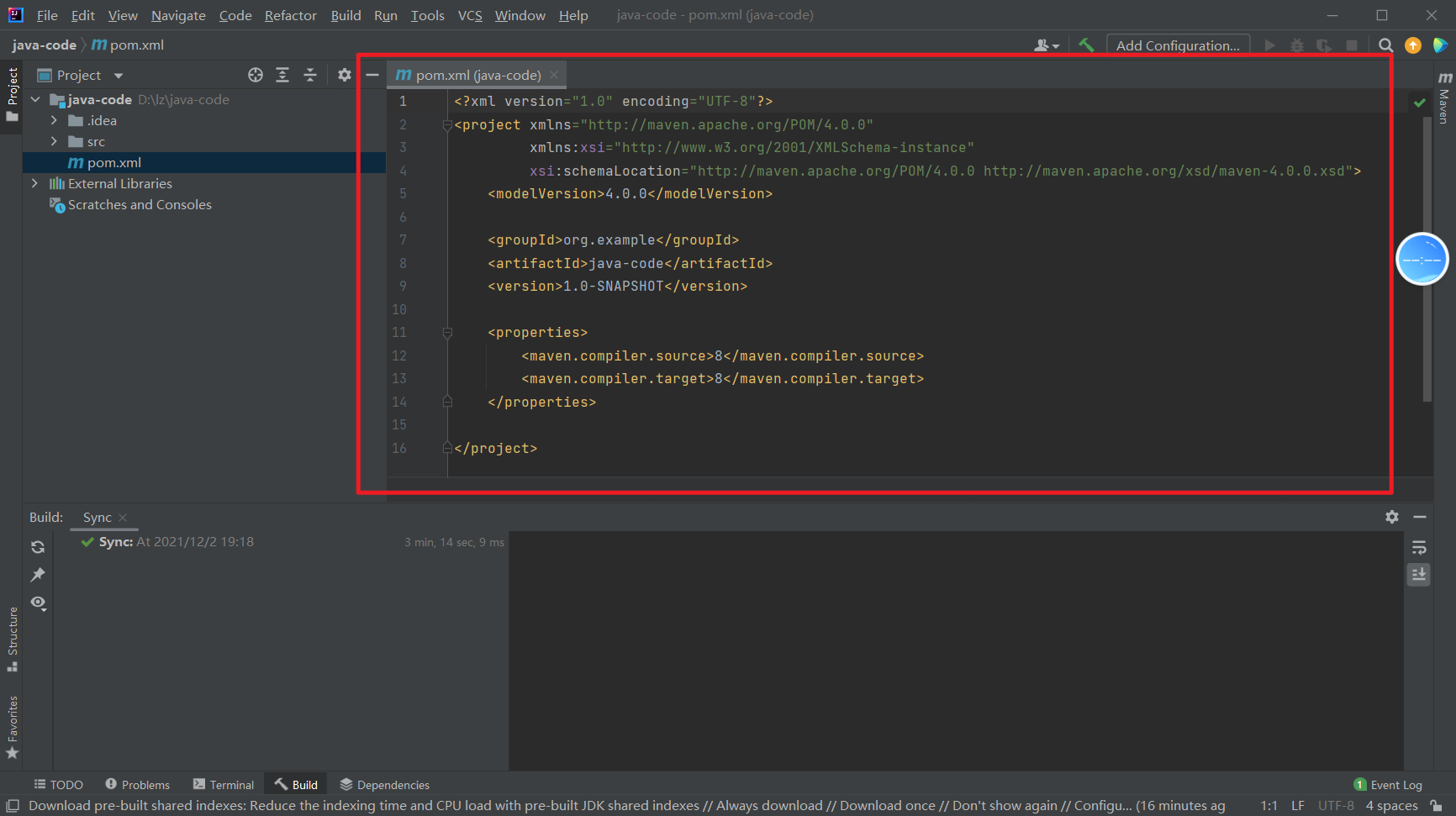The height and width of the screenshot is (816, 1456).
Task: Toggle the Pin Tab icon in Build panel
Action: coord(38,575)
